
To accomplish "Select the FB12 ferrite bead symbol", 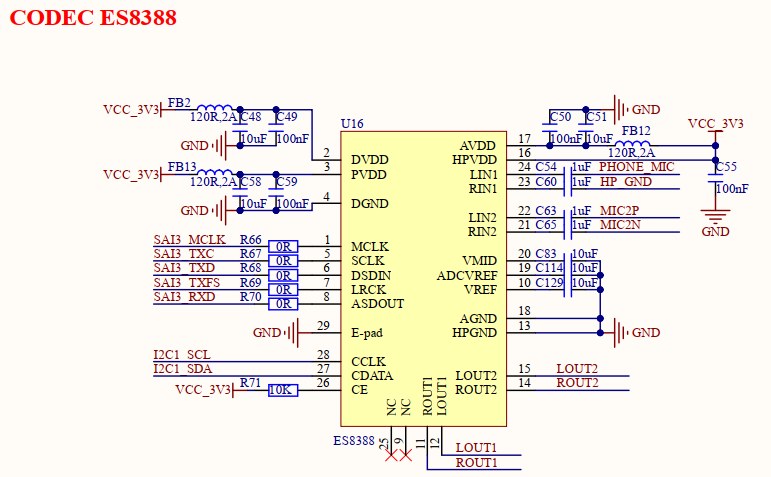I will pos(636,144).
